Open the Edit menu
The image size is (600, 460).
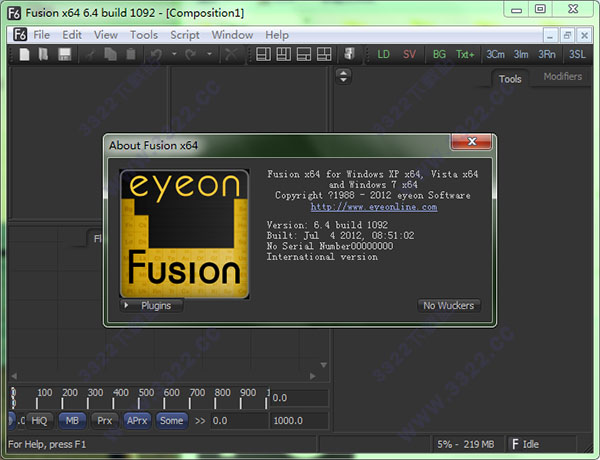pyautogui.click(x=72, y=35)
